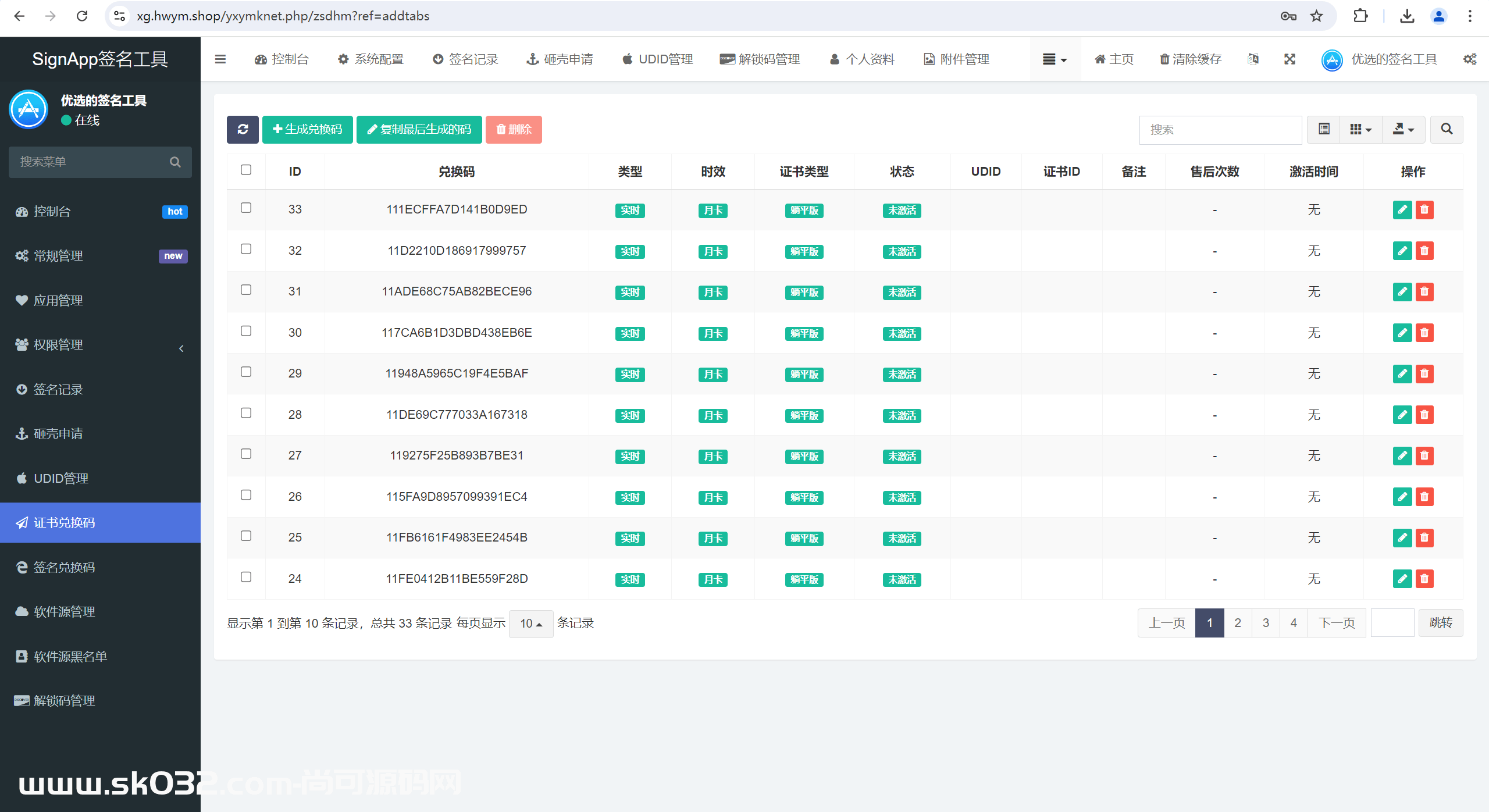Check the checkbox for row ID 32
Screen dimensions: 1489x812
tap(246, 249)
